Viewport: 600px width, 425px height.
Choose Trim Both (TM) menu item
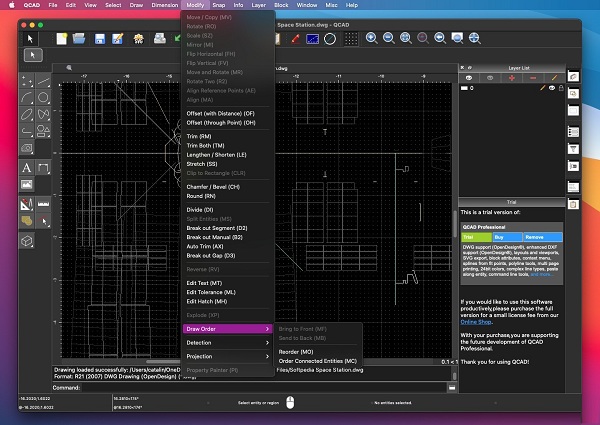coord(227,146)
